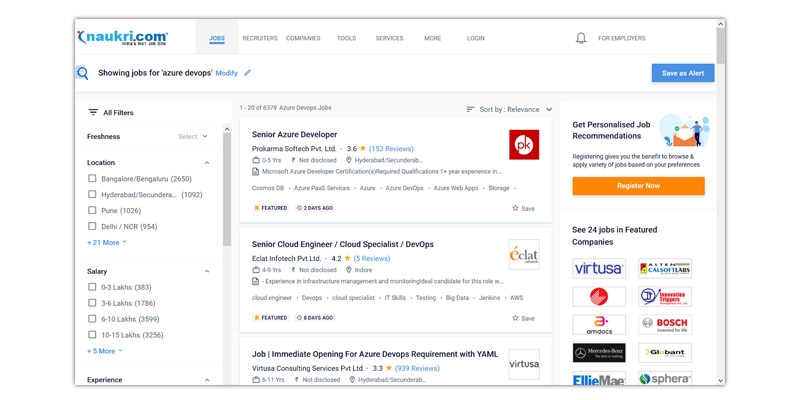The image size is (800, 400).
Task: Enable the 6-10 Lakhs salary filter
Action: pos(92,319)
